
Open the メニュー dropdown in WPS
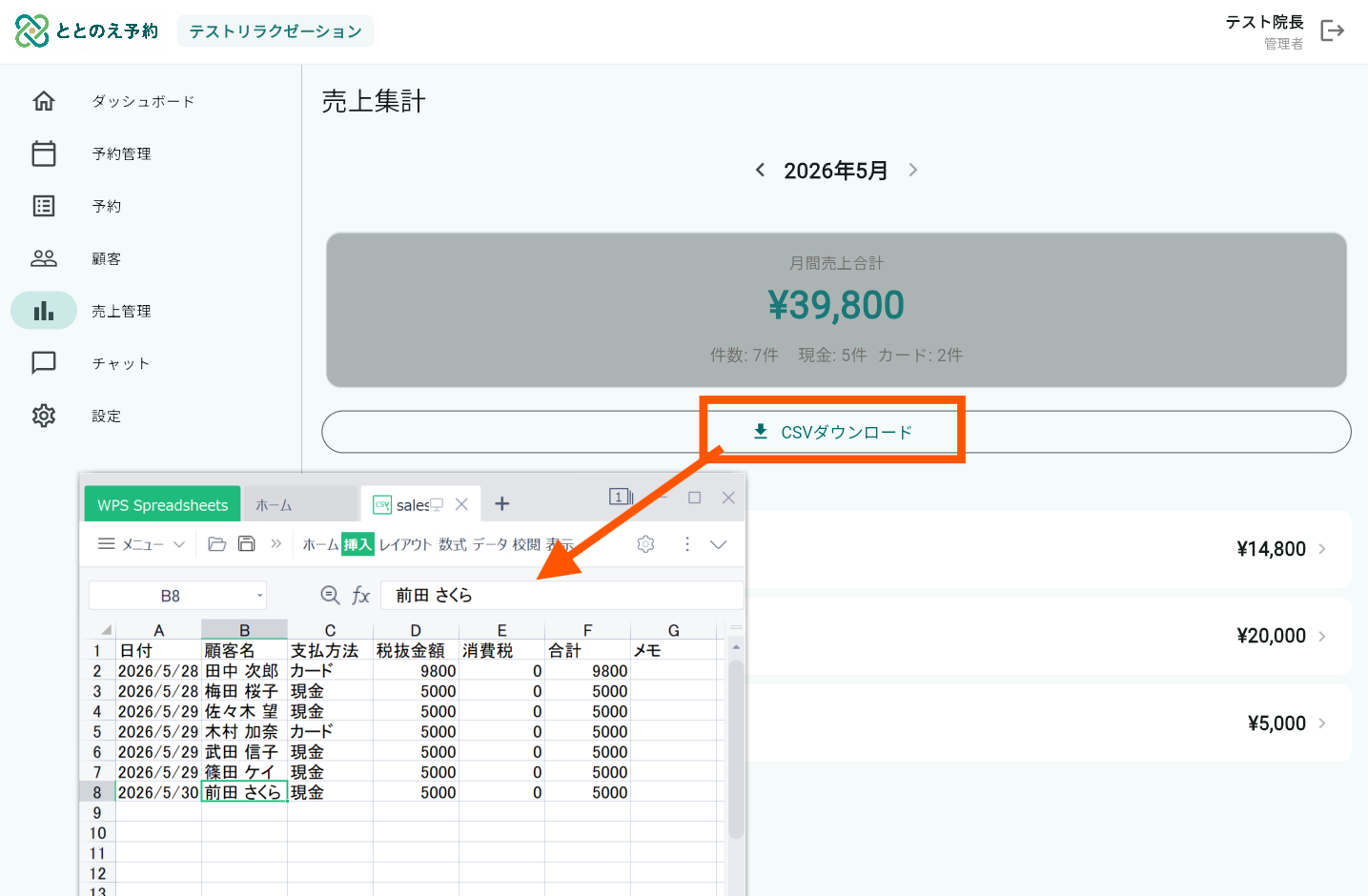tap(141, 544)
